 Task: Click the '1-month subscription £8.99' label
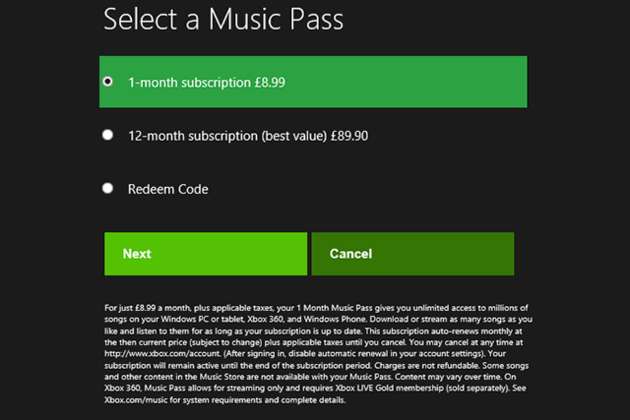[x=206, y=82]
